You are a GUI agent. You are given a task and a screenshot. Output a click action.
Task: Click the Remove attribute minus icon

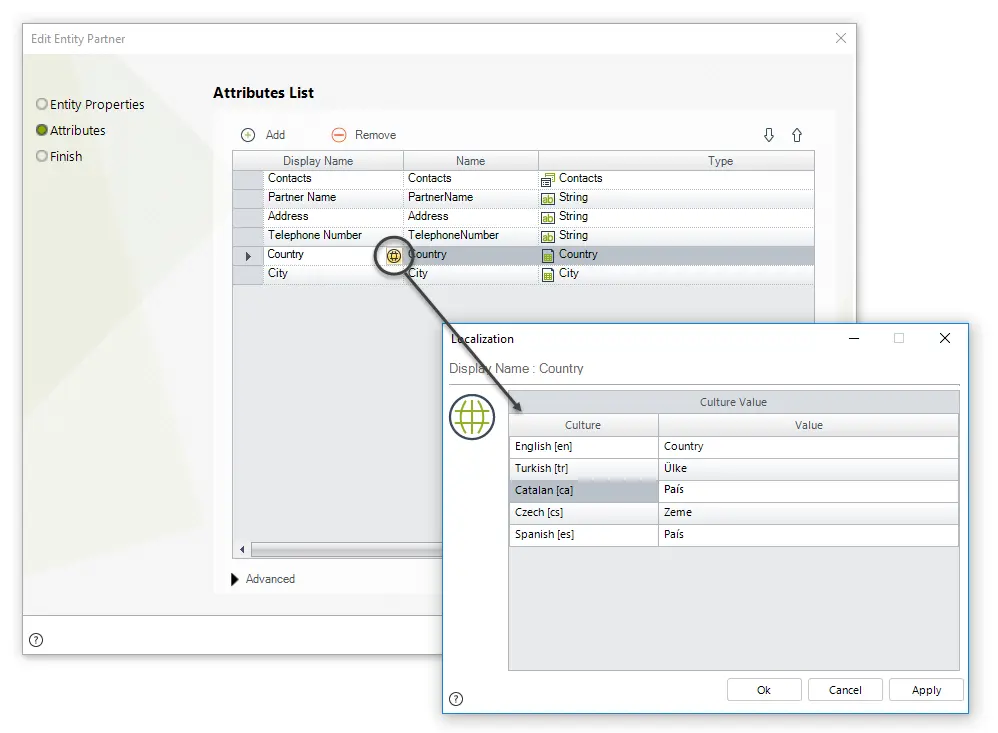coord(339,135)
